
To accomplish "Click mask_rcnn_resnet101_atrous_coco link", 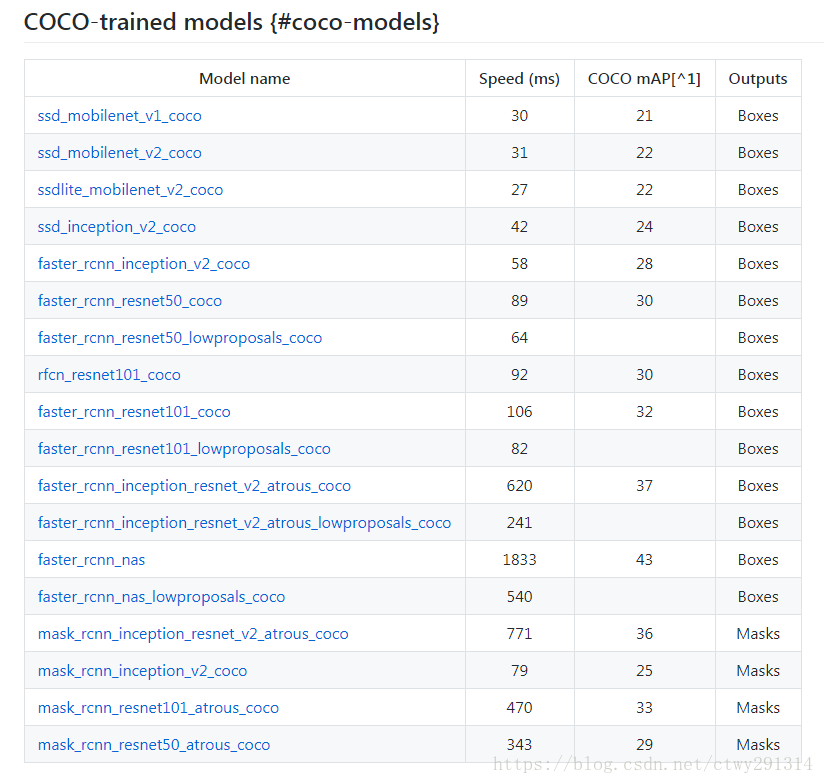I will click(158, 708).
